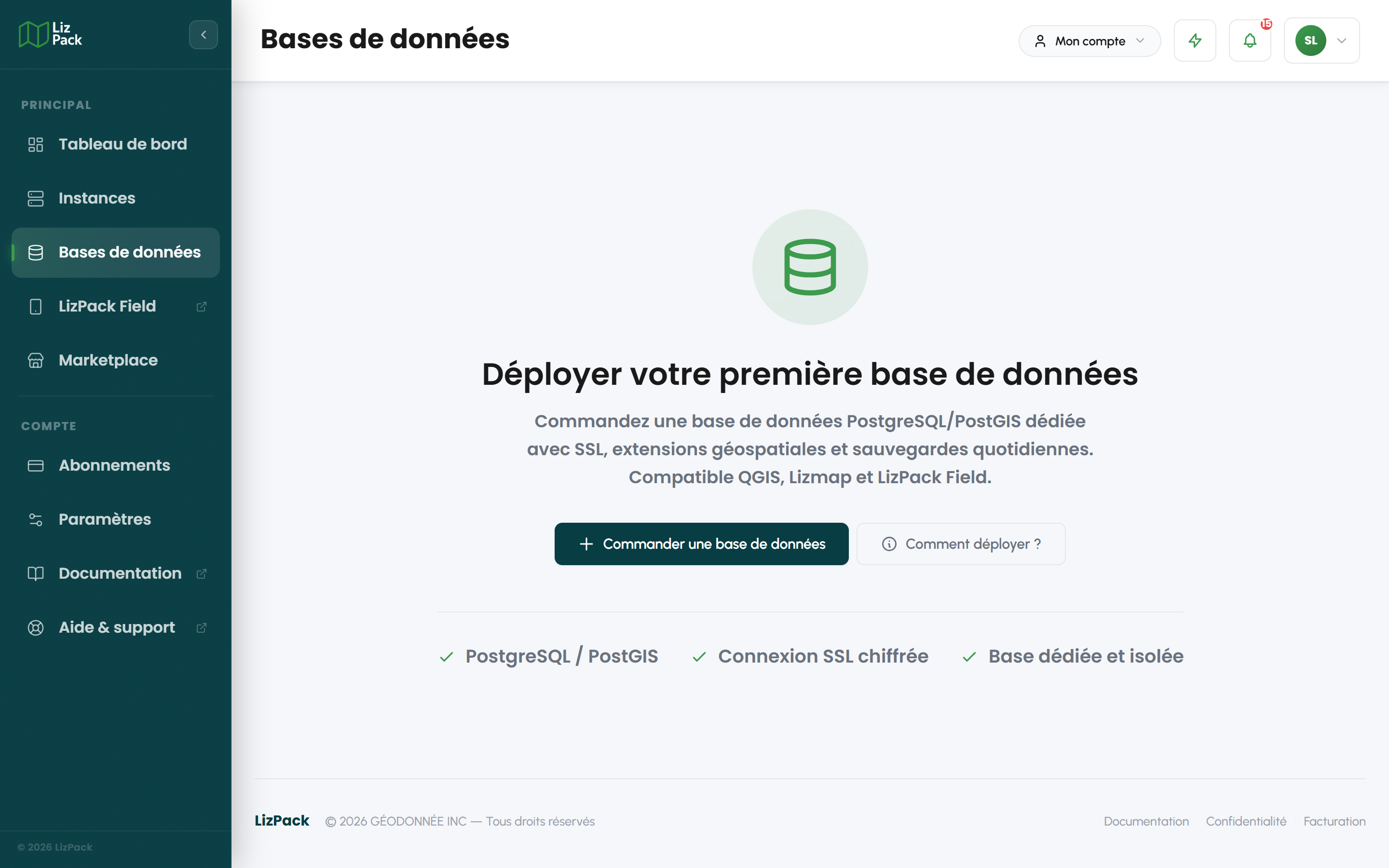1389x868 pixels.
Task: Open Paramètres in the sidebar
Action: [x=115, y=519]
